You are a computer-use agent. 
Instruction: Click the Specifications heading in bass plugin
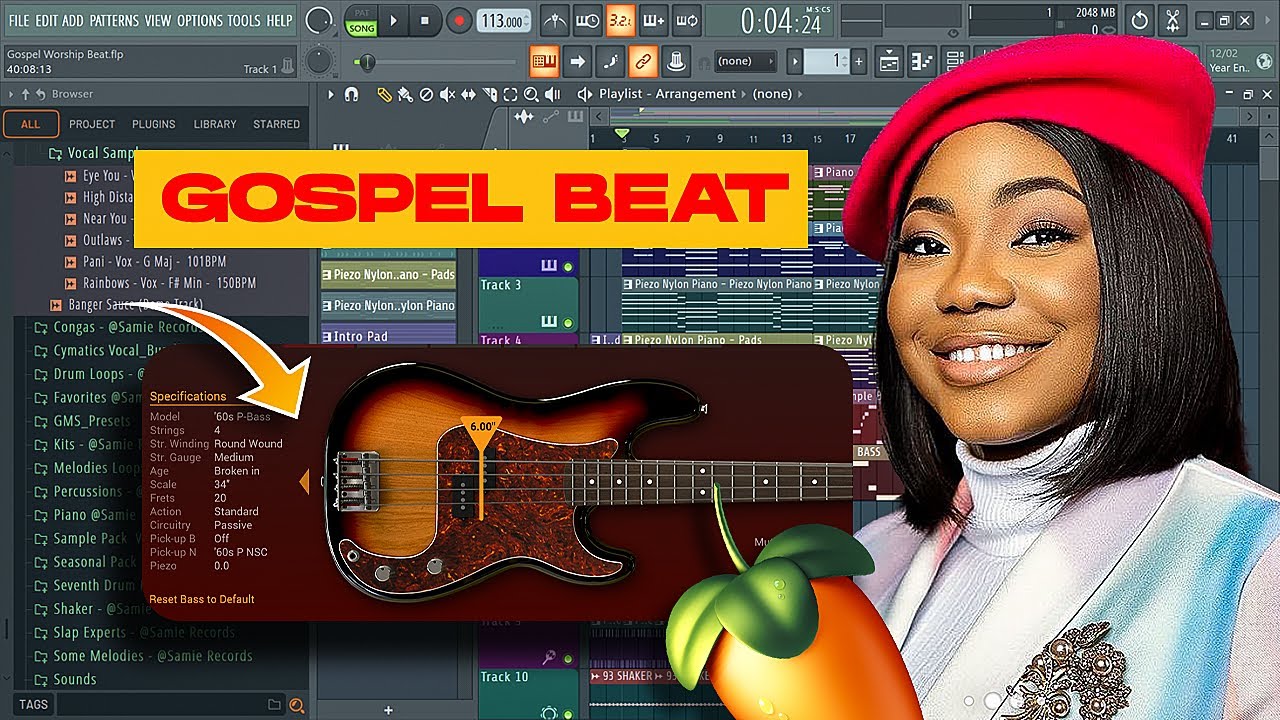point(188,396)
